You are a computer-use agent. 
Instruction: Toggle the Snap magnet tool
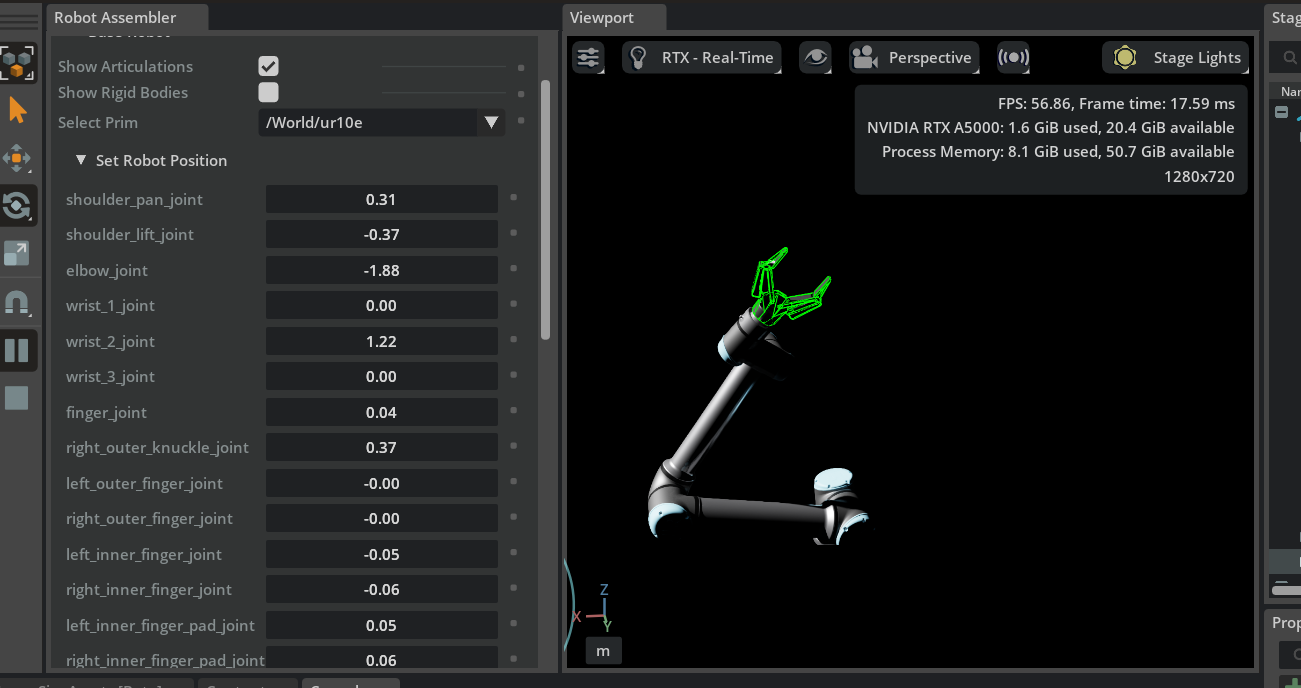[x=18, y=302]
